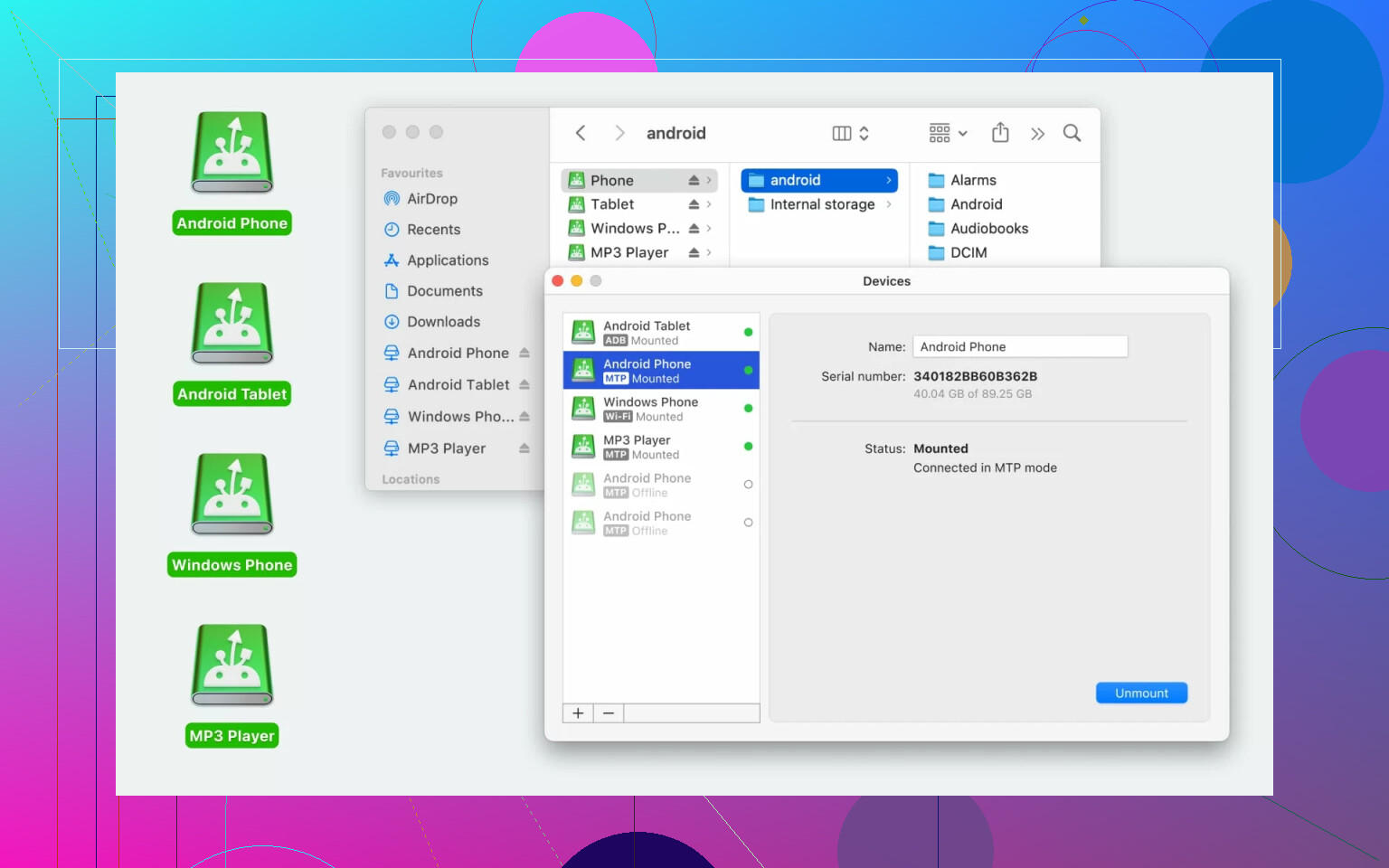Select Windows Phone Wi-Fi device
The height and width of the screenshot is (868, 1389).
click(661, 409)
